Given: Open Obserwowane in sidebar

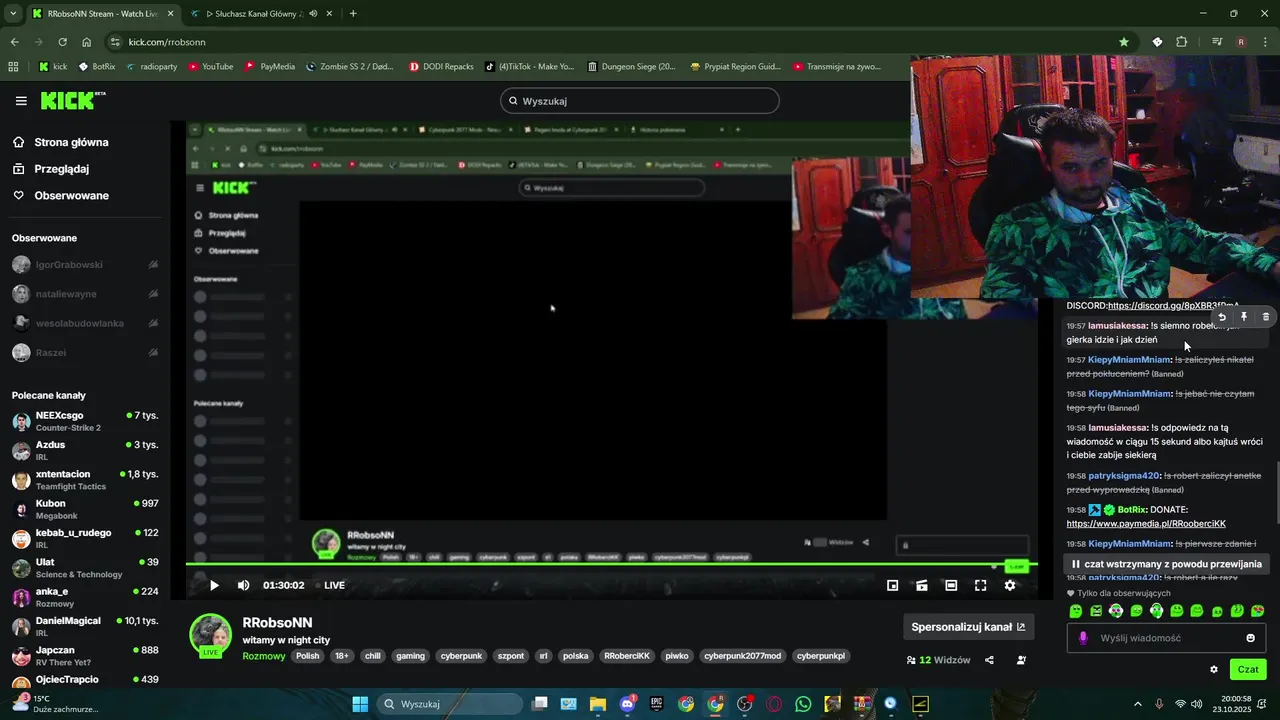Looking at the screenshot, I should [61, 196].
